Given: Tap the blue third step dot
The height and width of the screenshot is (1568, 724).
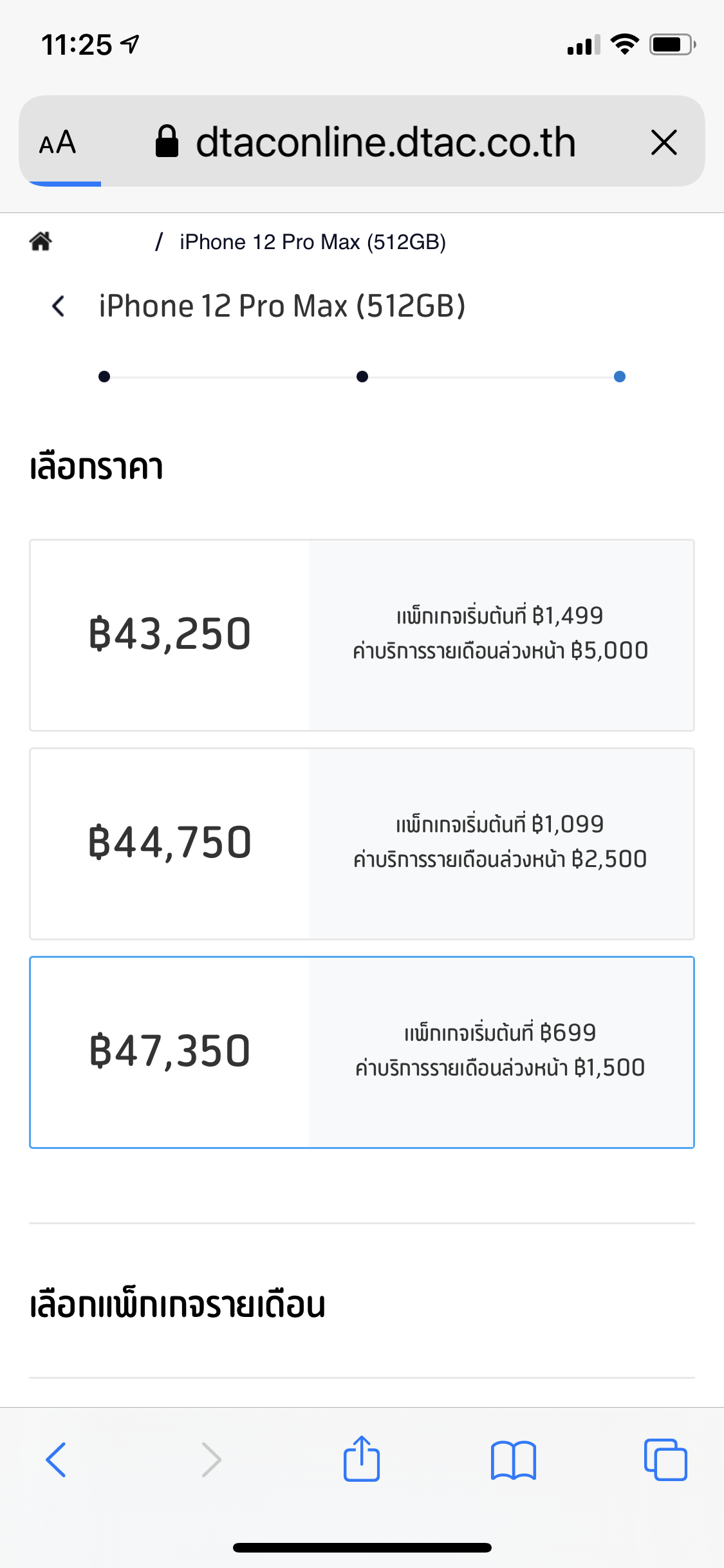Looking at the screenshot, I should 620,377.
